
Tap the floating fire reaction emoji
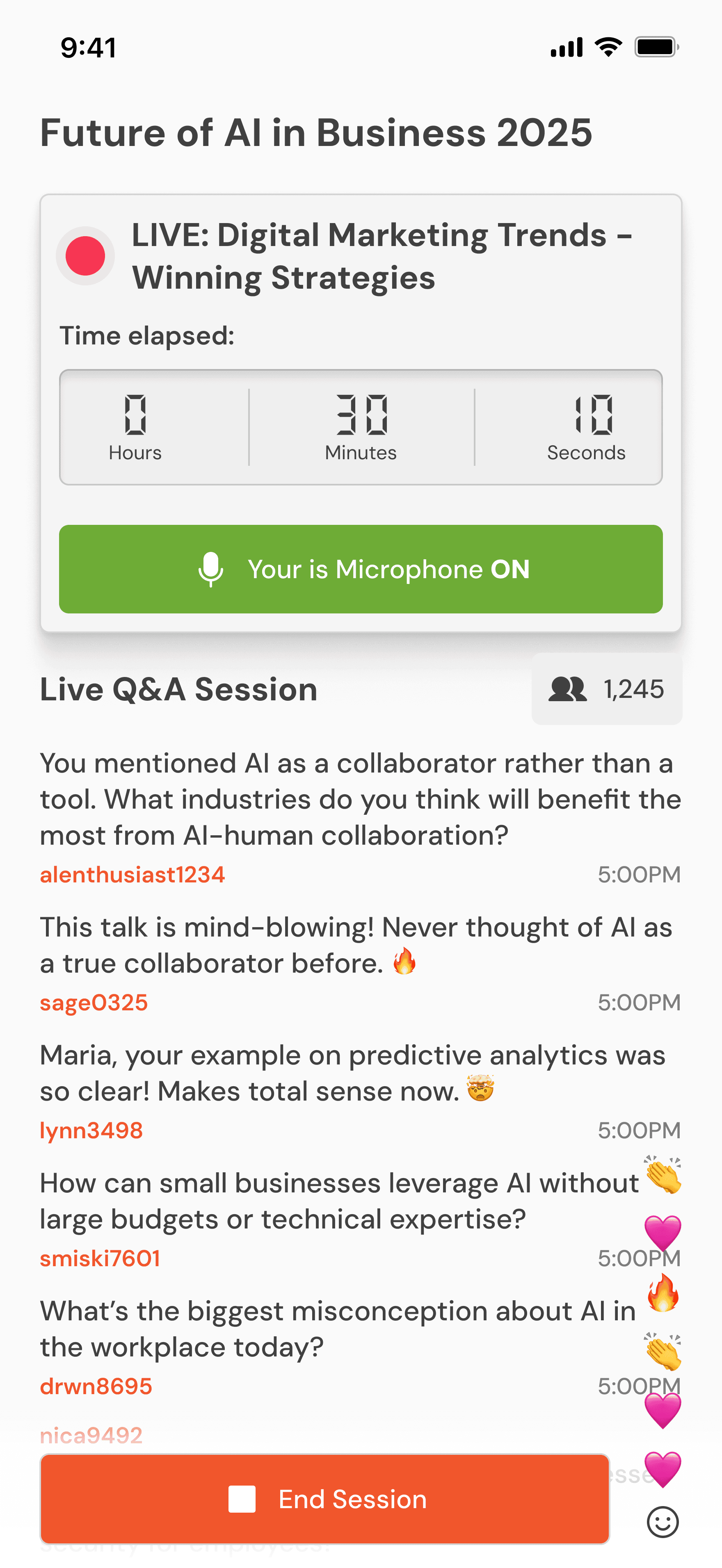[663, 1293]
